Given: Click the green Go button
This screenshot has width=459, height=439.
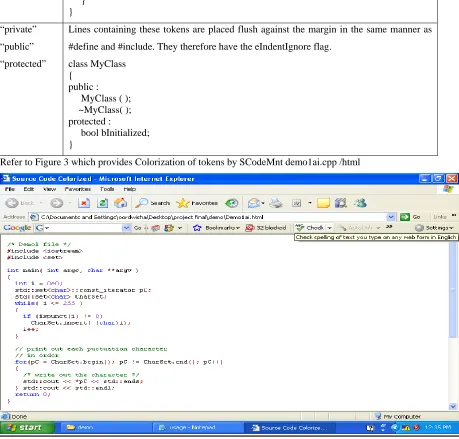Looking at the screenshot, I should pos(410,217).
